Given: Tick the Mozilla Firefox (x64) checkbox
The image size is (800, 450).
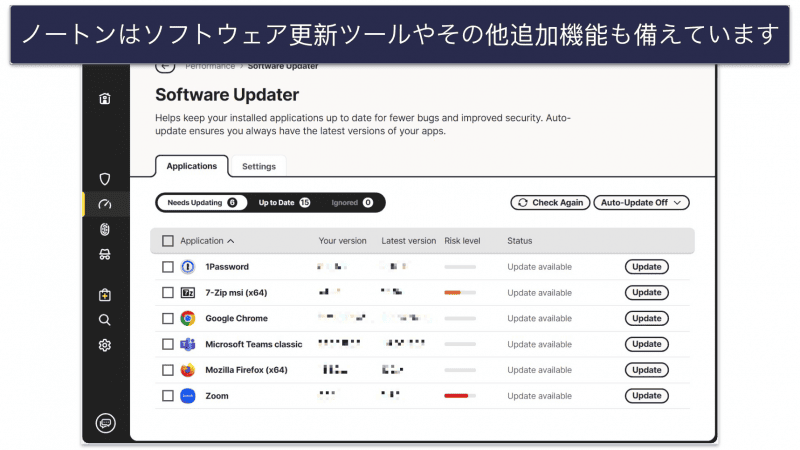Looking at the screenshot, I should pos(168,370).
